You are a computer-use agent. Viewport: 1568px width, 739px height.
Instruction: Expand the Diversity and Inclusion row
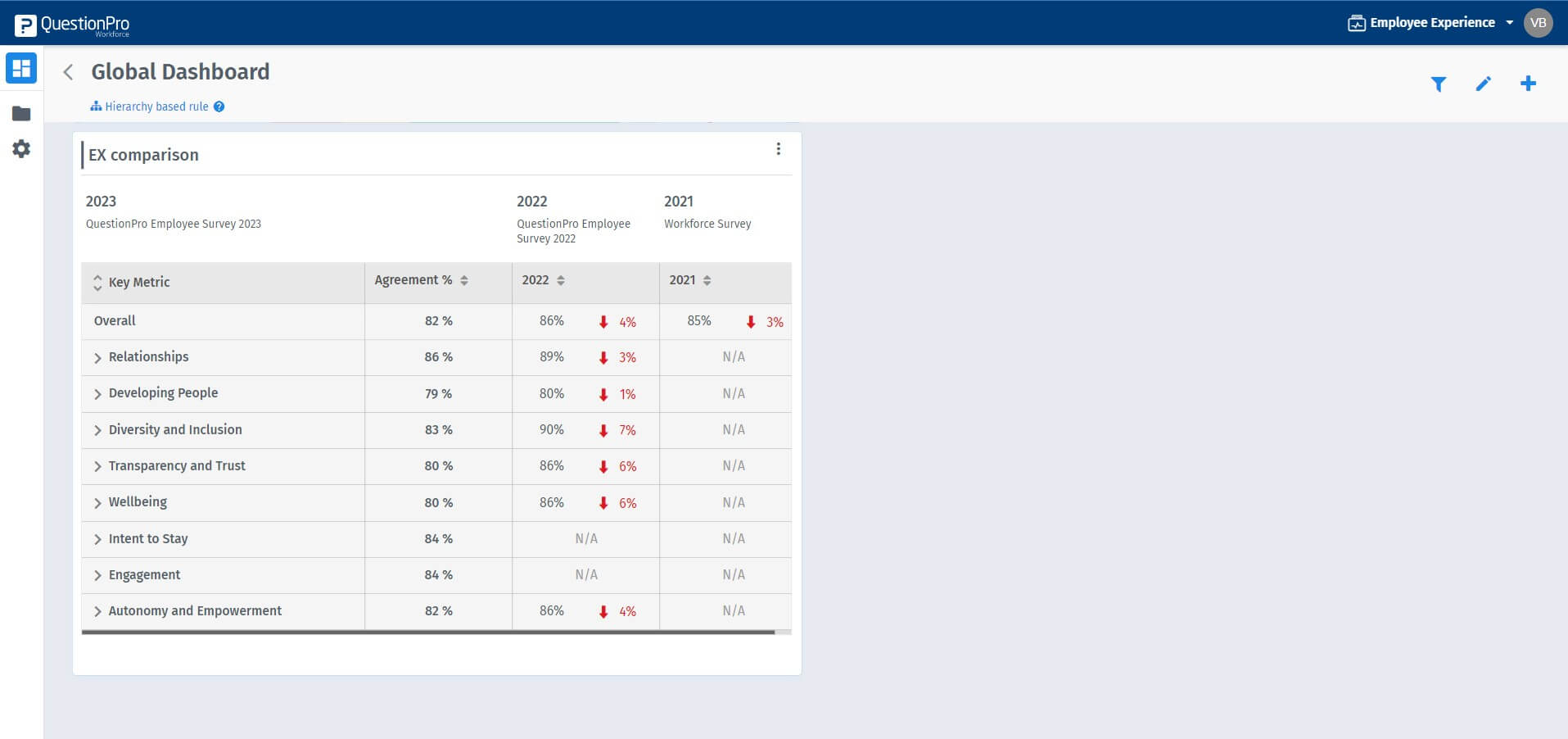click(97, 429)
